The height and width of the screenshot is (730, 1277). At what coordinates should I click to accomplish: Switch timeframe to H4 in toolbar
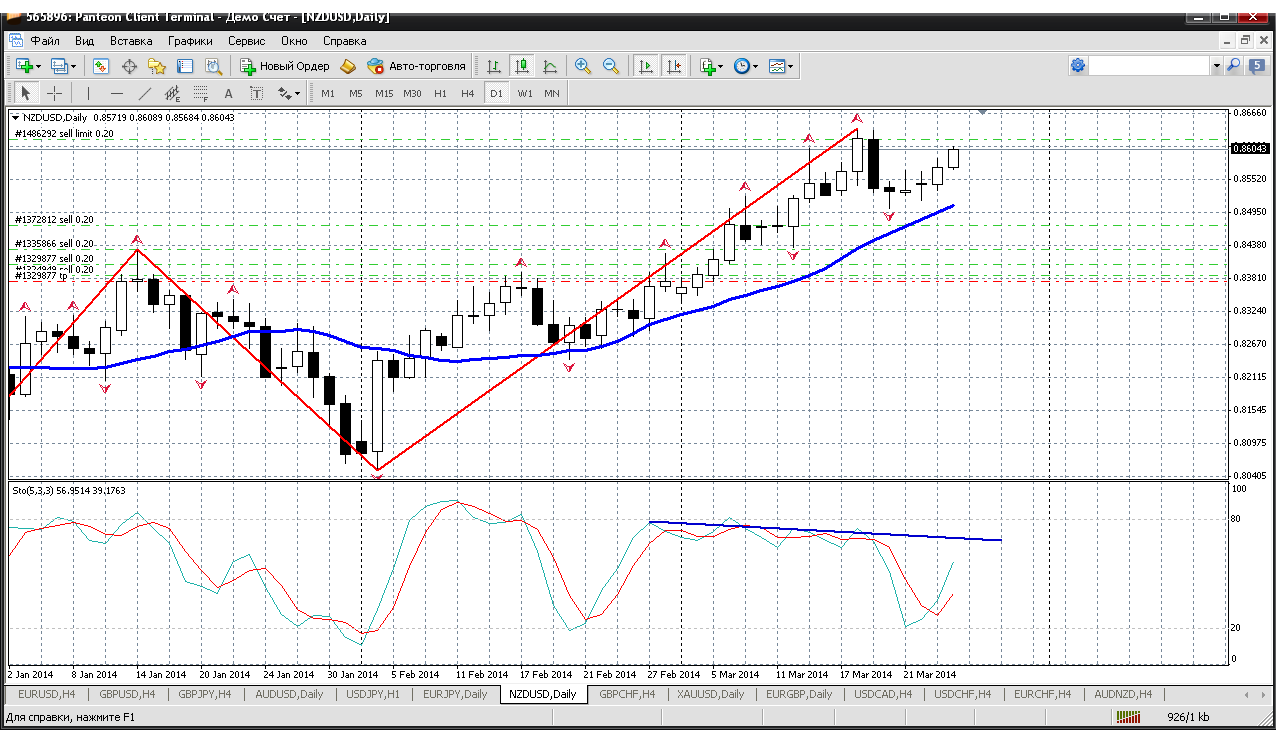click(468, 93)
